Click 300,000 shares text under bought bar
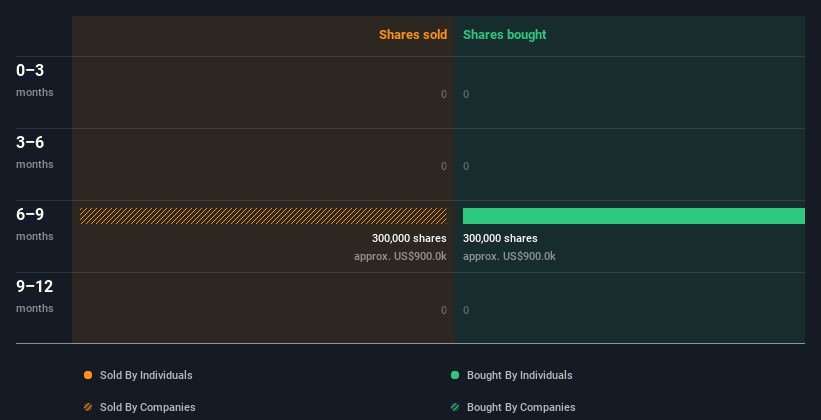821x420 pixels. tap(500, 238)
